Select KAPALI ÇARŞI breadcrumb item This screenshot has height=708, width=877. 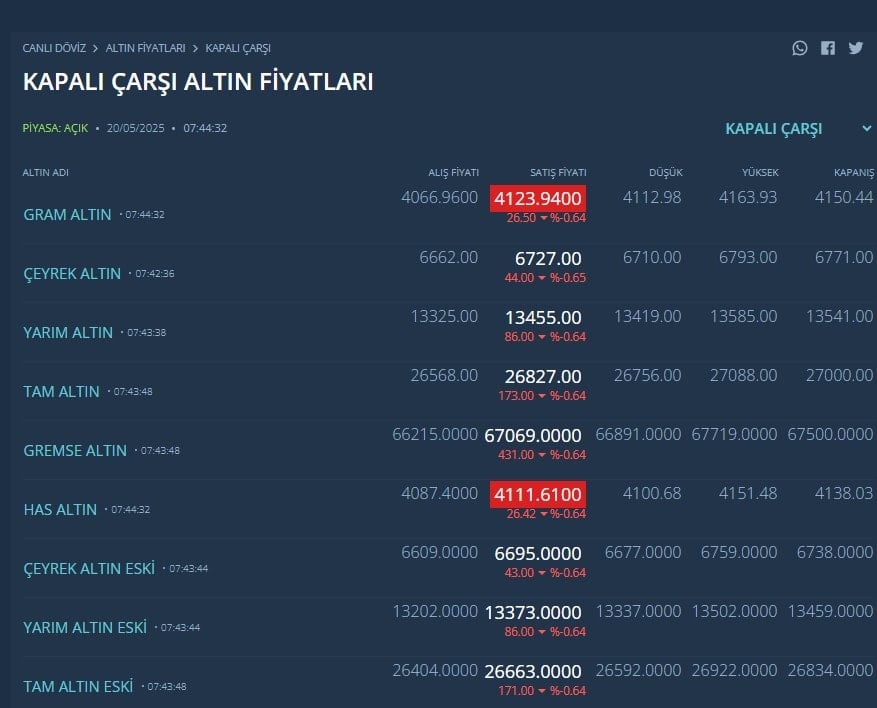pyautogui.click(x=238, y=48)
